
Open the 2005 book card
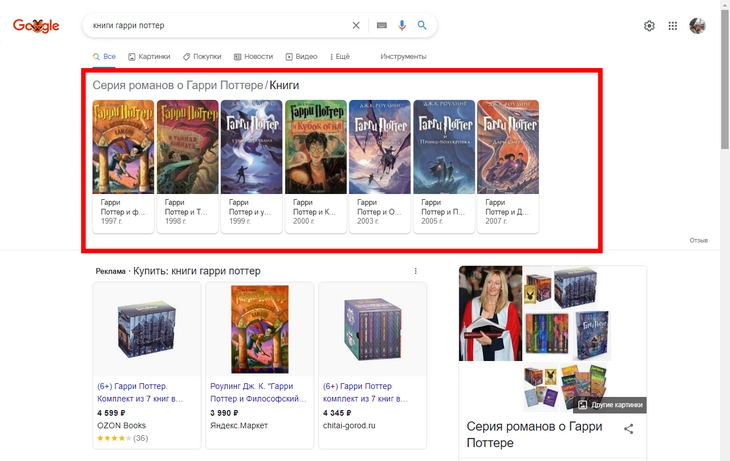444,166
